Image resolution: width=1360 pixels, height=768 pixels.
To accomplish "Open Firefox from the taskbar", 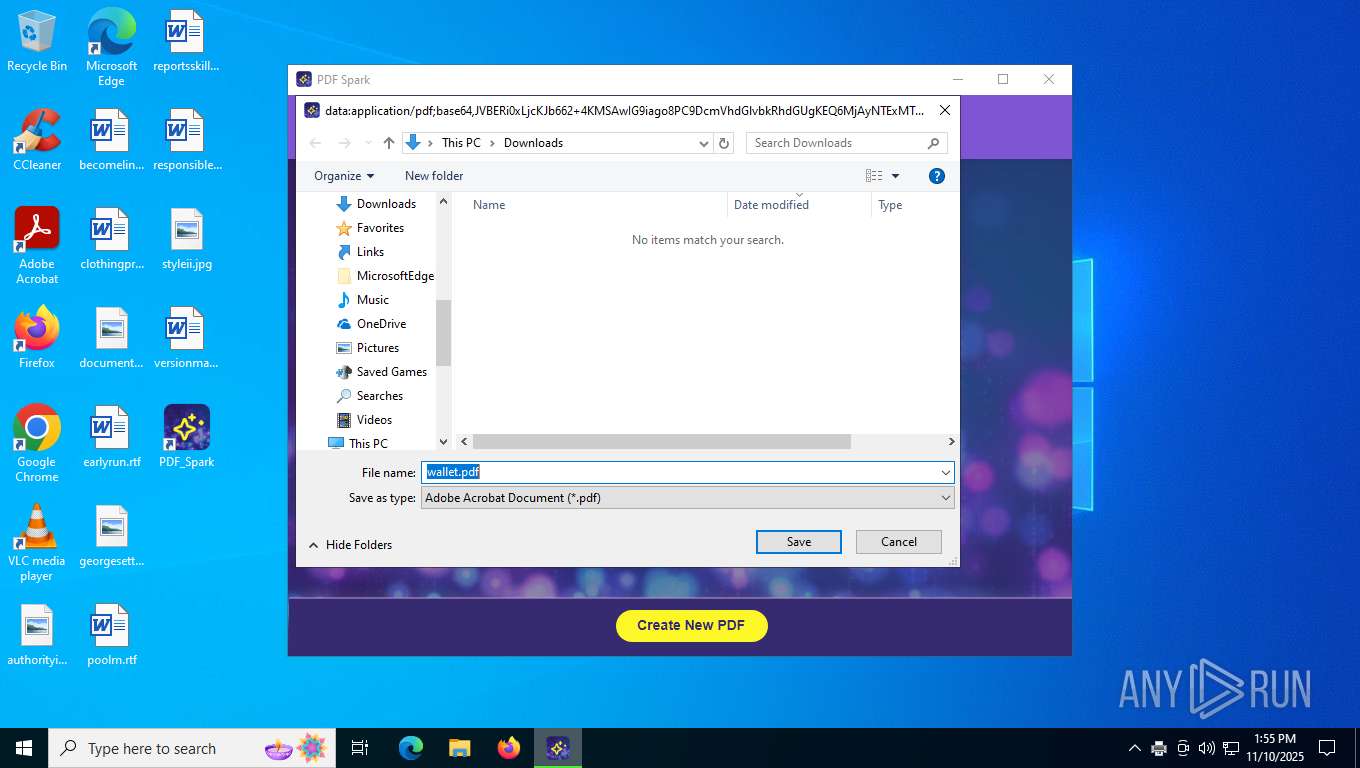I will (x=509, y=748).
